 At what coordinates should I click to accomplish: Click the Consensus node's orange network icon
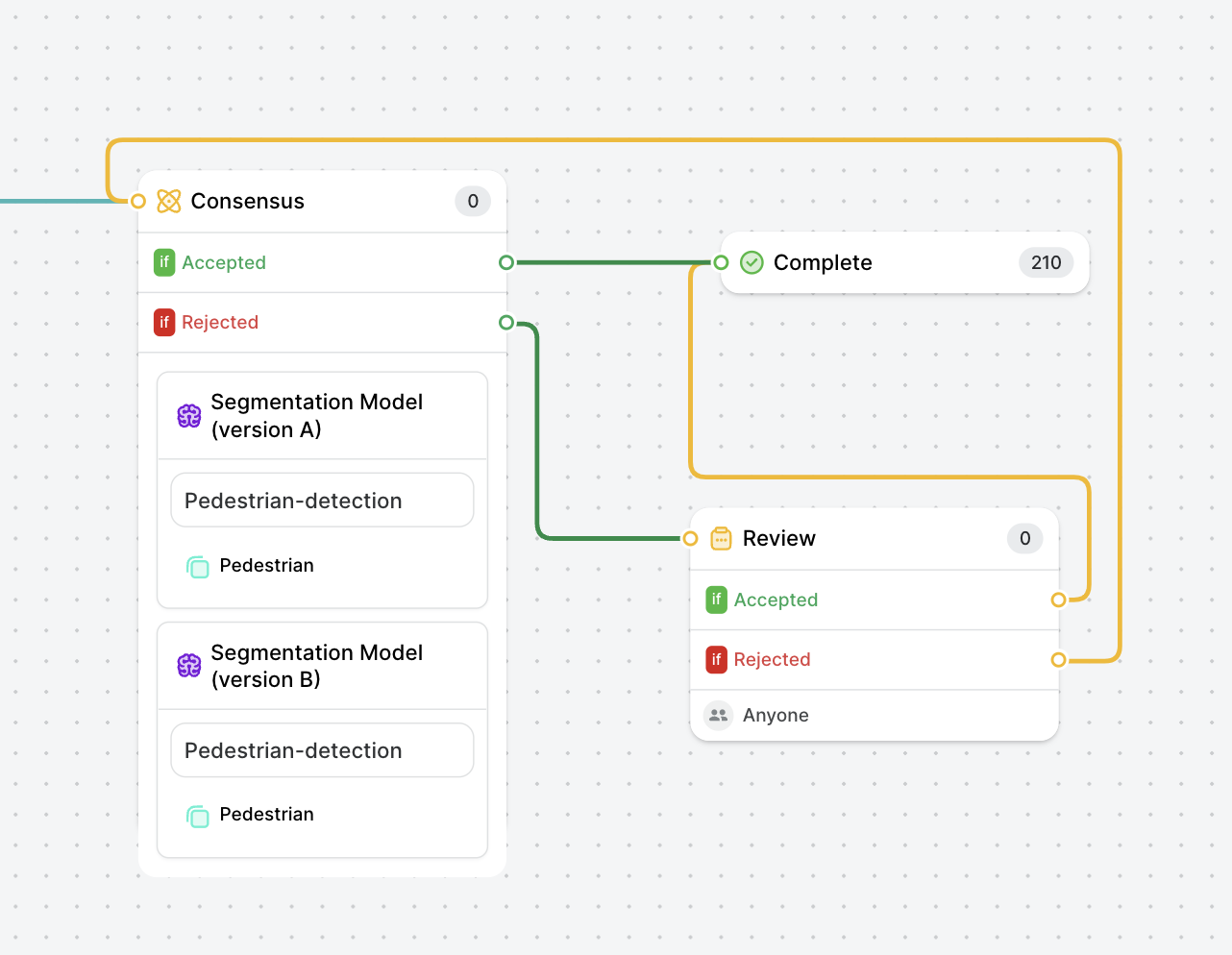pyautogui.click(x=169, y=201)
